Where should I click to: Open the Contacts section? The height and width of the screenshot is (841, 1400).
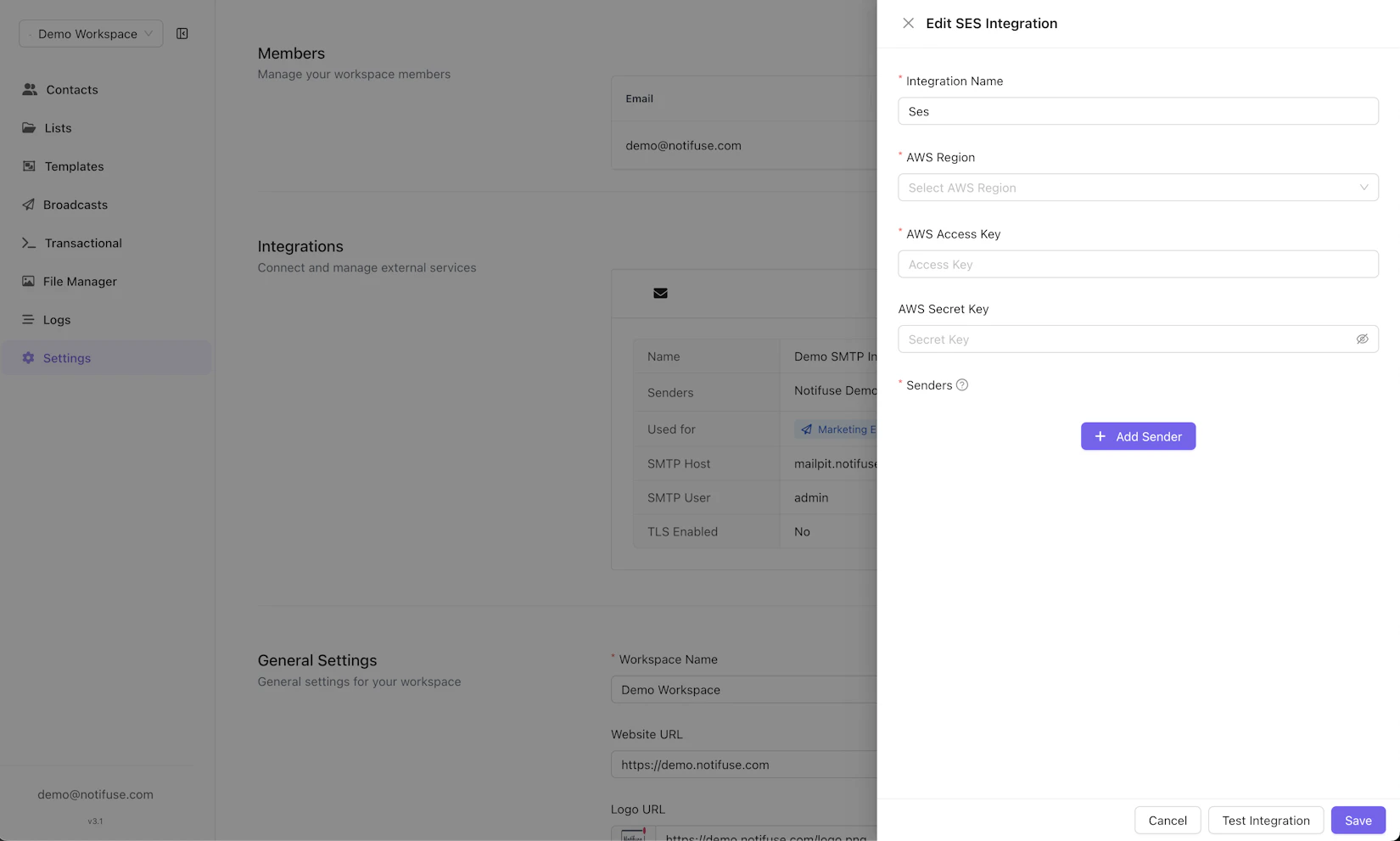coord(71,89)
